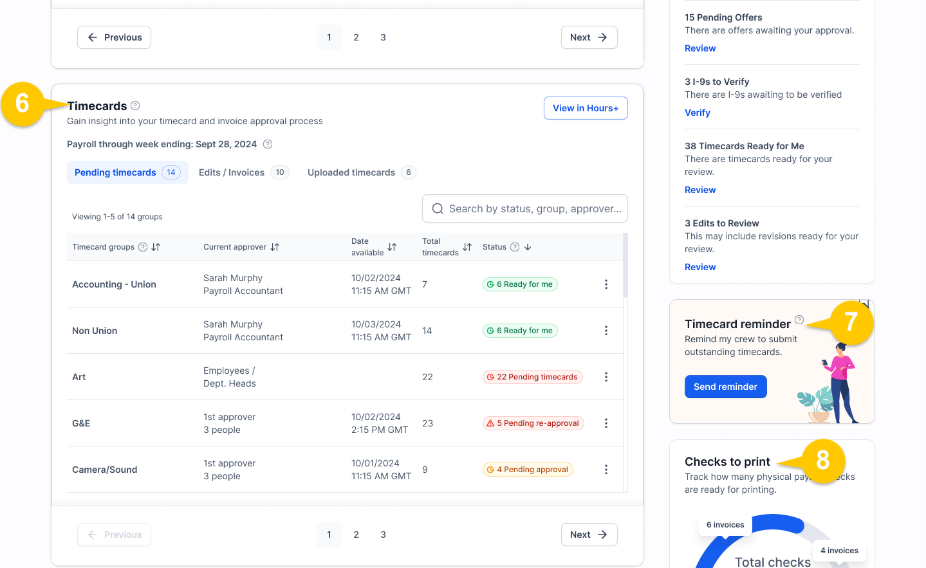Click search magnifier icon in timecards search
The image size is (926, 568).
click(x=438, y=208)
